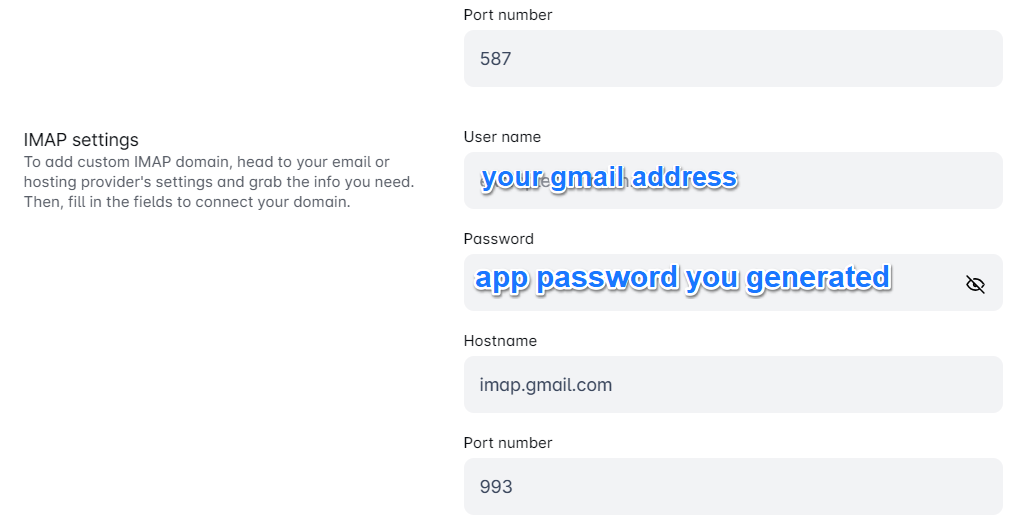Place cursor on the 587 value

tap(496, 58)
